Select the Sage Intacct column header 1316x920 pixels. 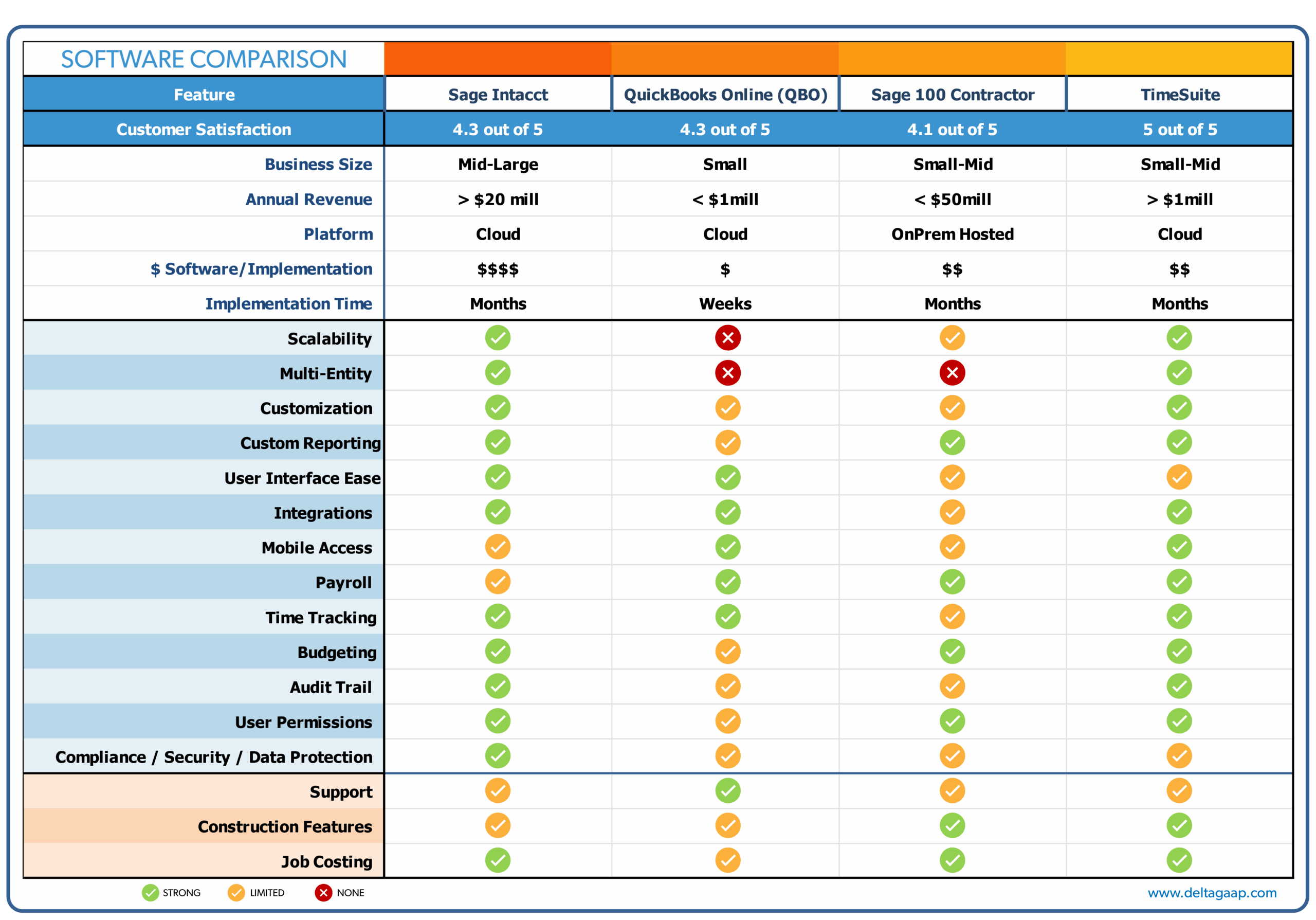498,95
